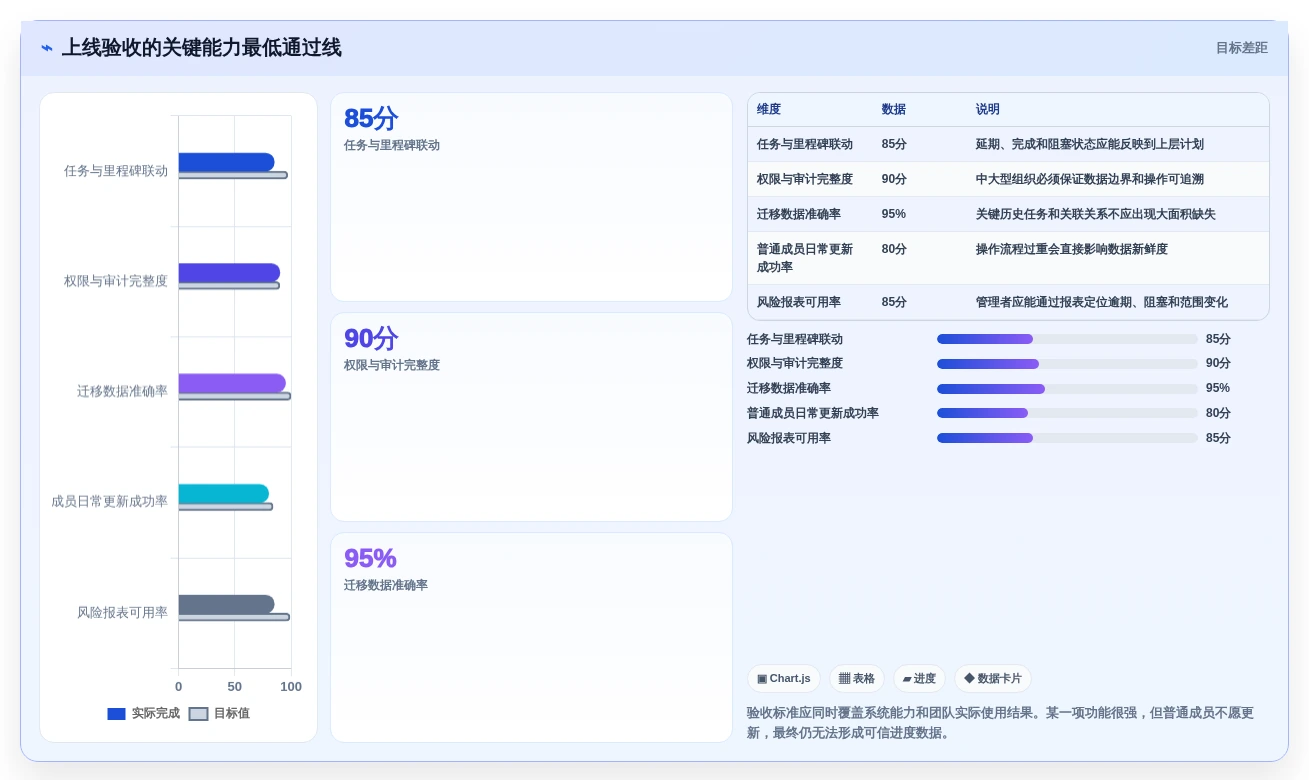Viewport: 1309px width, 780px height.
Task: Click the 风险报表可用率 progress bar
Action: coord(1067,438)
